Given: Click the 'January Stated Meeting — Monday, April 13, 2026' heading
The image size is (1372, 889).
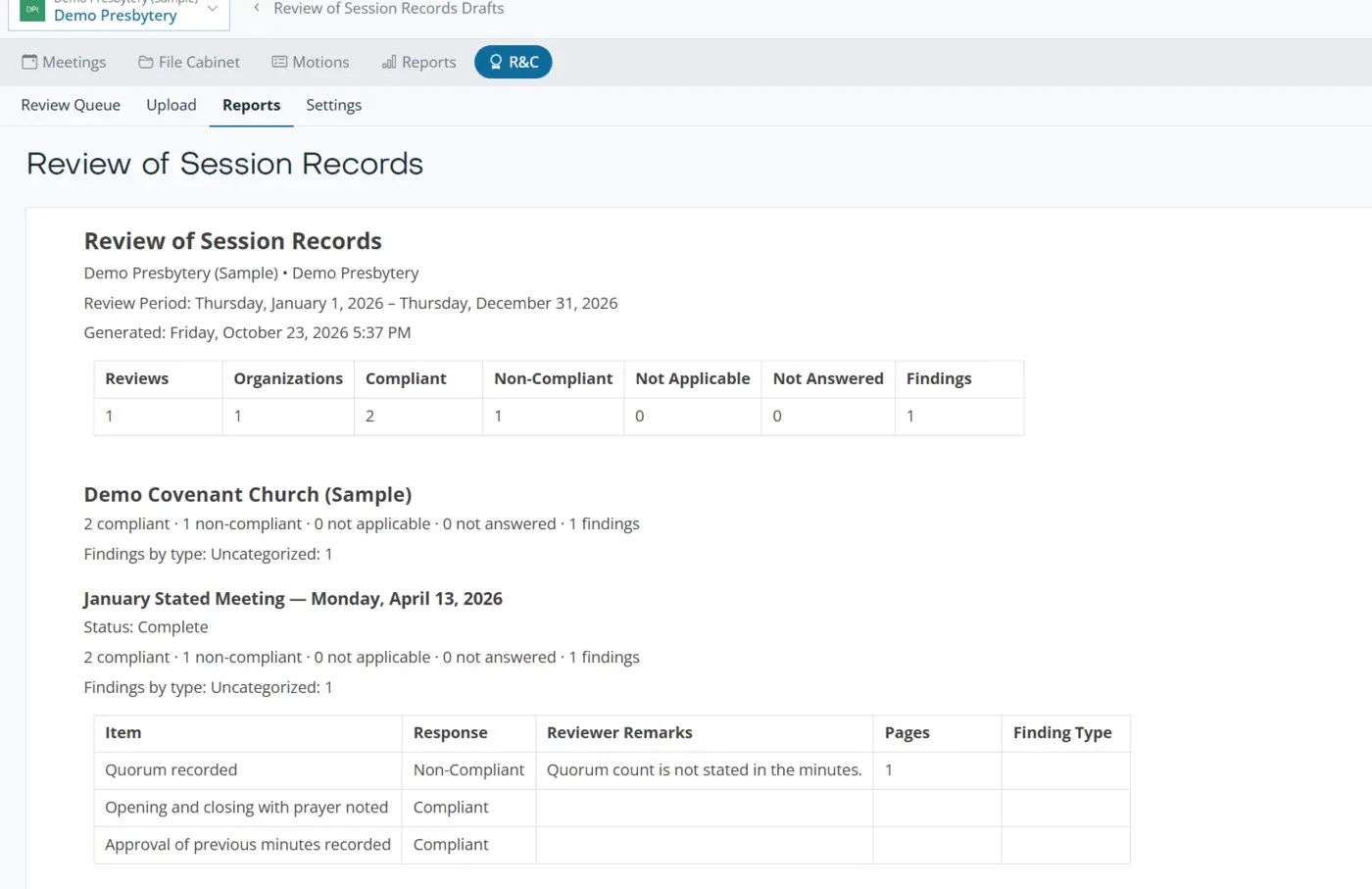Looking at the screenshot, I should pos(293,598).
